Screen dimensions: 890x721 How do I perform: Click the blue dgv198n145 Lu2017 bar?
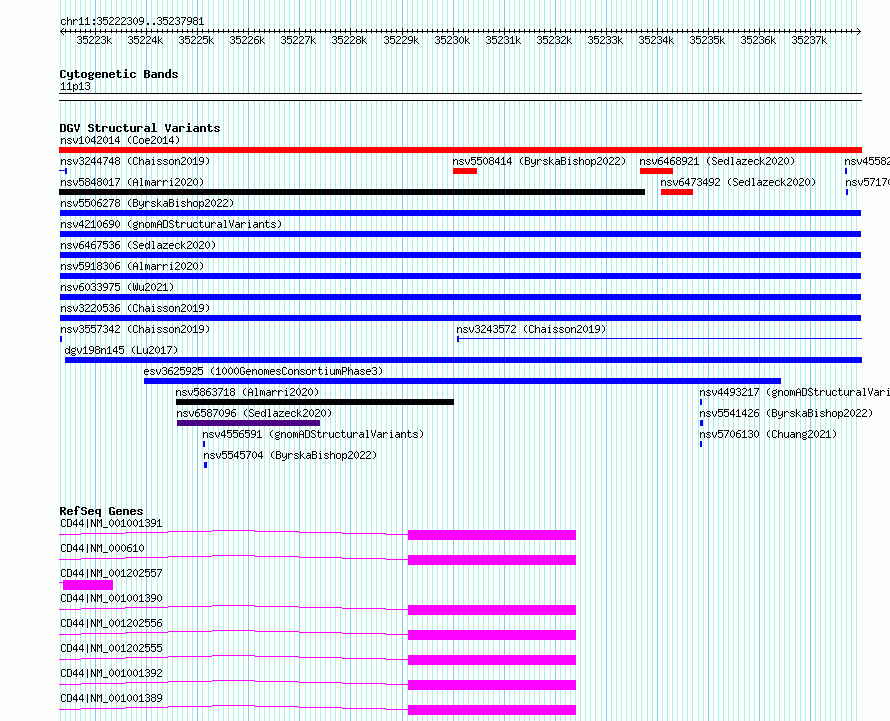463,360
